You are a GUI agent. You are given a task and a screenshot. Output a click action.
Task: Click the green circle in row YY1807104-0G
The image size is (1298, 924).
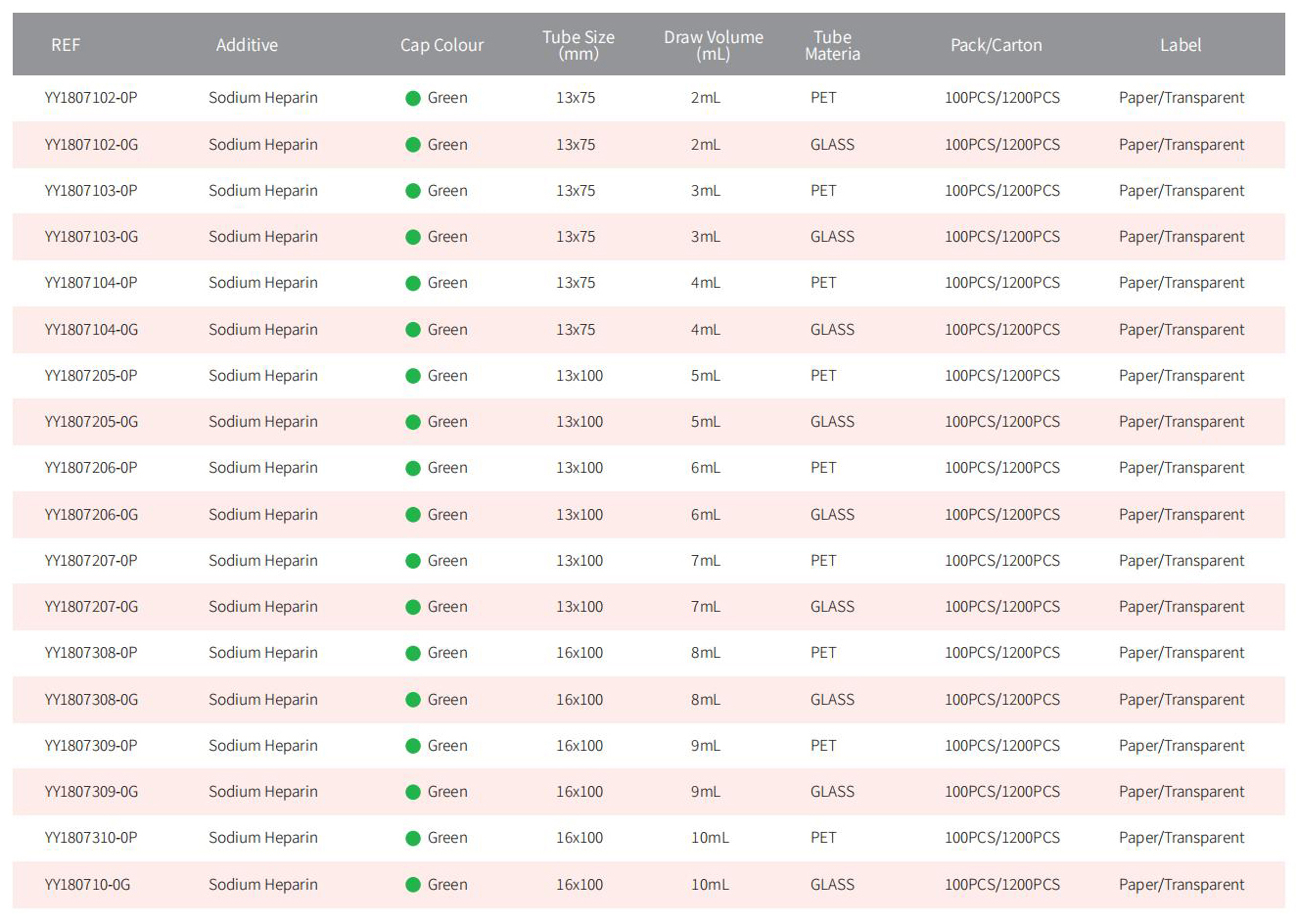click(413, 330)
